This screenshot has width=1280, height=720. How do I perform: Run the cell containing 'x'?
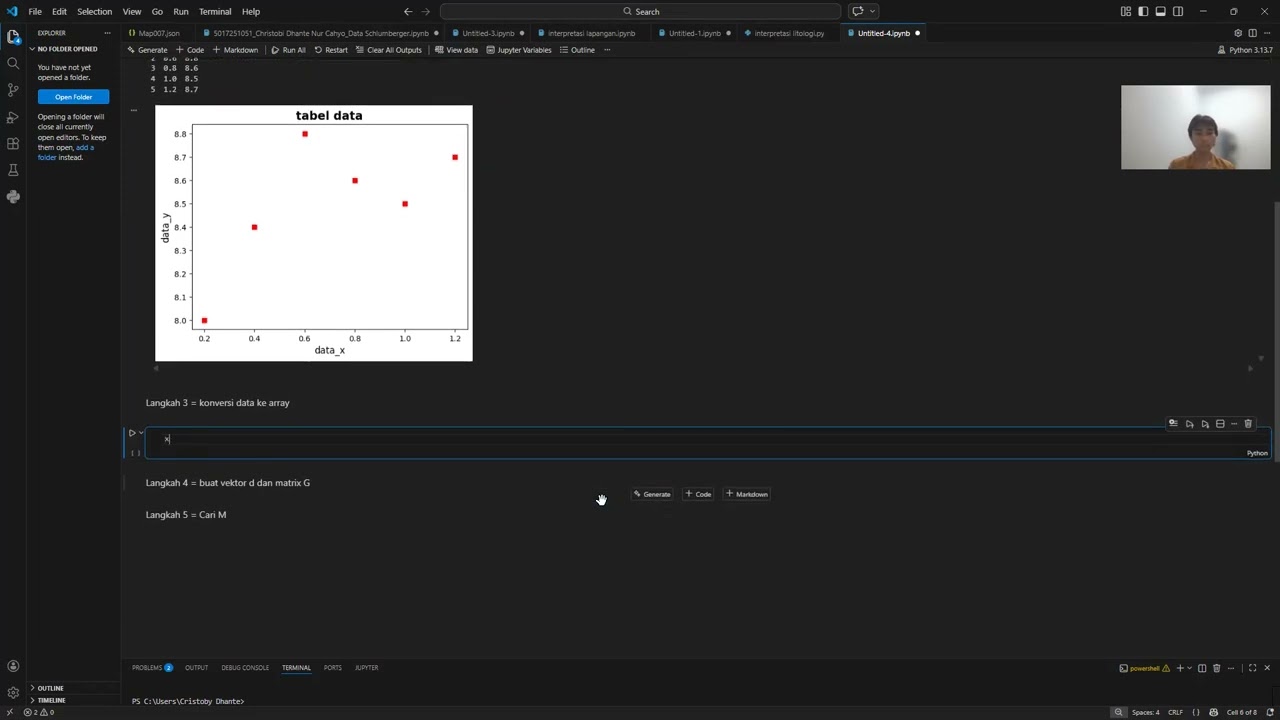[x=132, y=433]
